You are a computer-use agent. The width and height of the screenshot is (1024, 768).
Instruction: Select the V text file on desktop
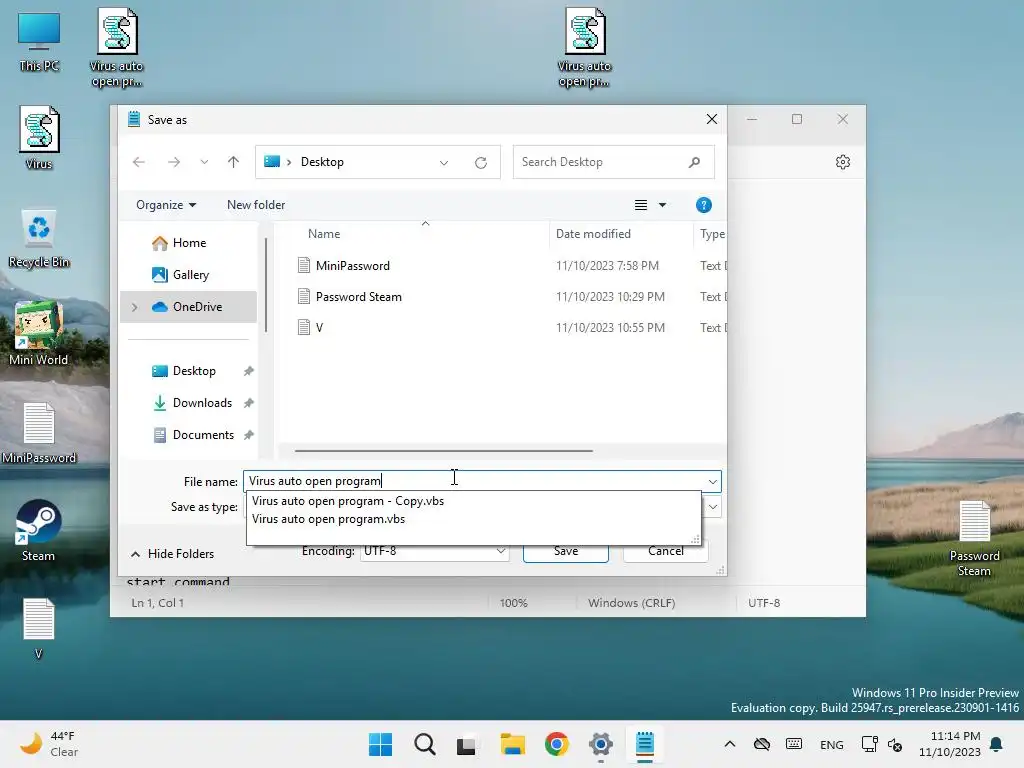[x=39, y=628]
